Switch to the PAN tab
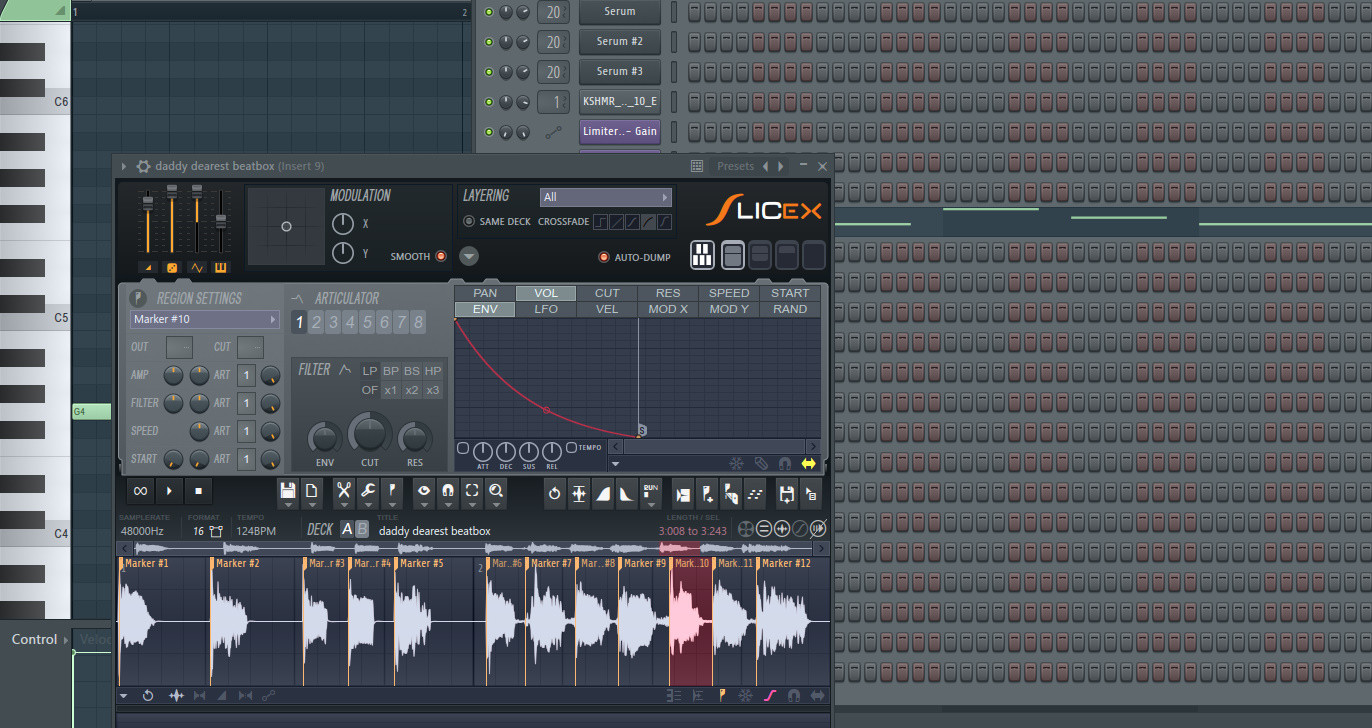Screen dimensions: 1372x728 [x=484, y=292]
